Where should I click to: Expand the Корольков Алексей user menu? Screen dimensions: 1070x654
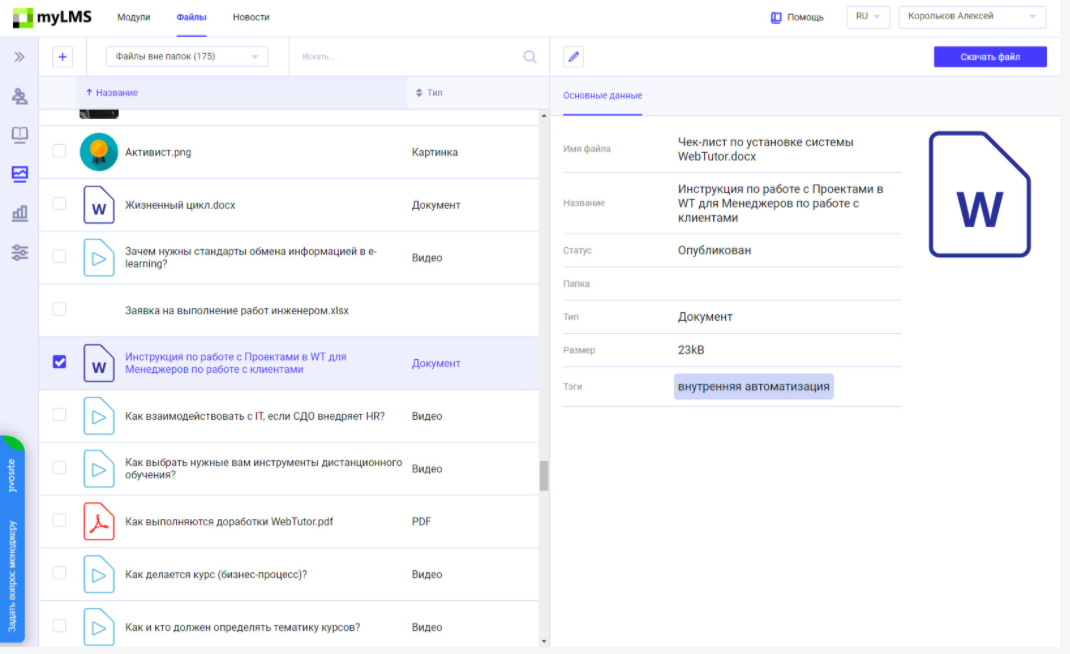pyautogui.click(x=972, y=17)
